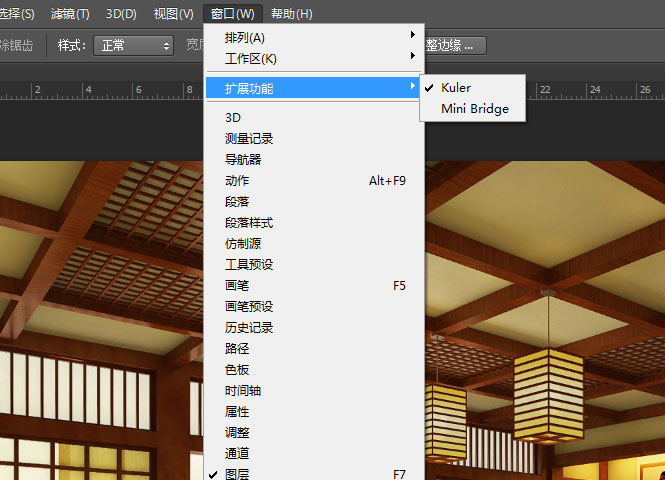This screenshot has height=480, width=665.
Task: Open the 3D(D) menu in menu bar
Action: (x=121, y=14)
